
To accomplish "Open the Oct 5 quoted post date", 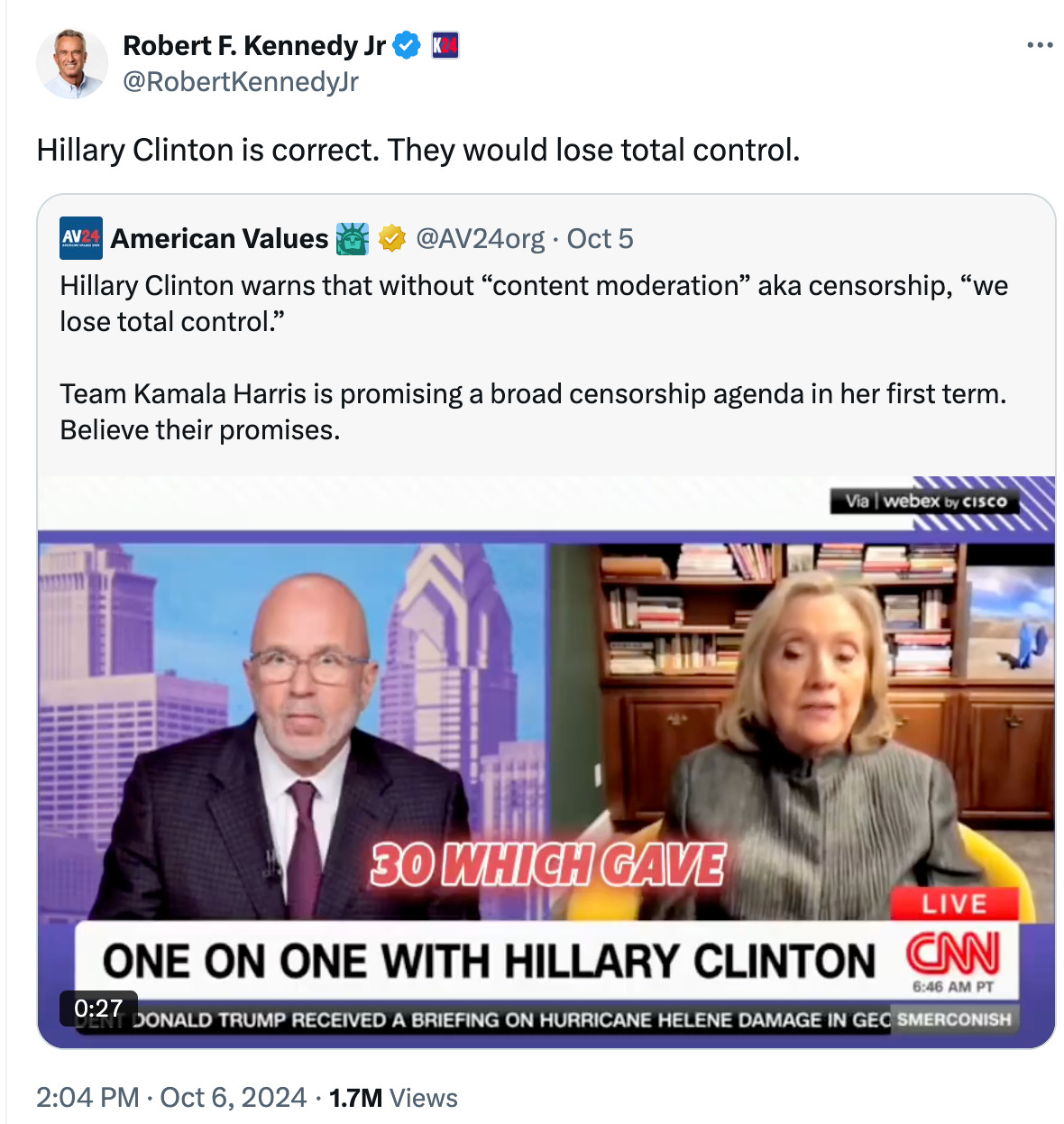I will pos(600,238).
